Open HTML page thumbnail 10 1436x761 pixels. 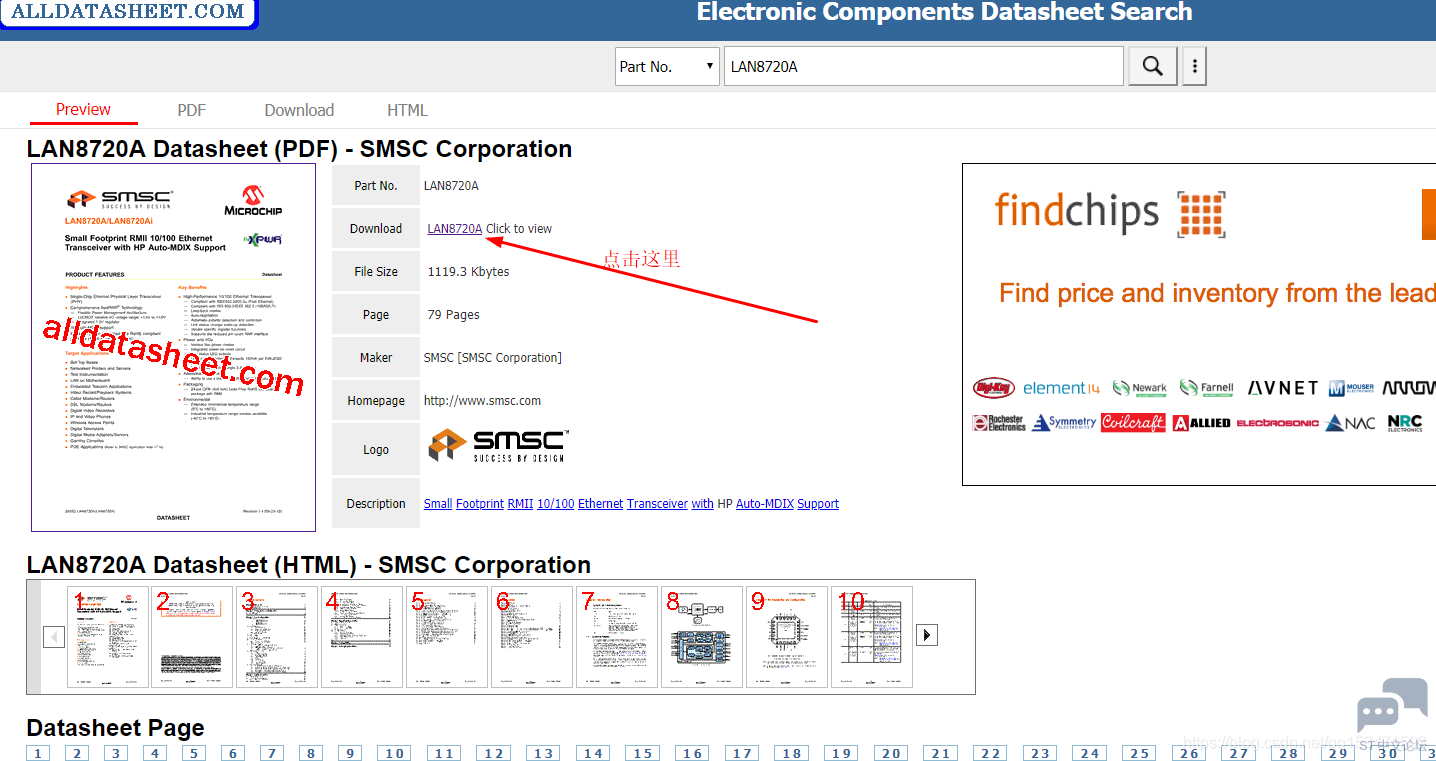pyautogui.click(x=872, y=637)
